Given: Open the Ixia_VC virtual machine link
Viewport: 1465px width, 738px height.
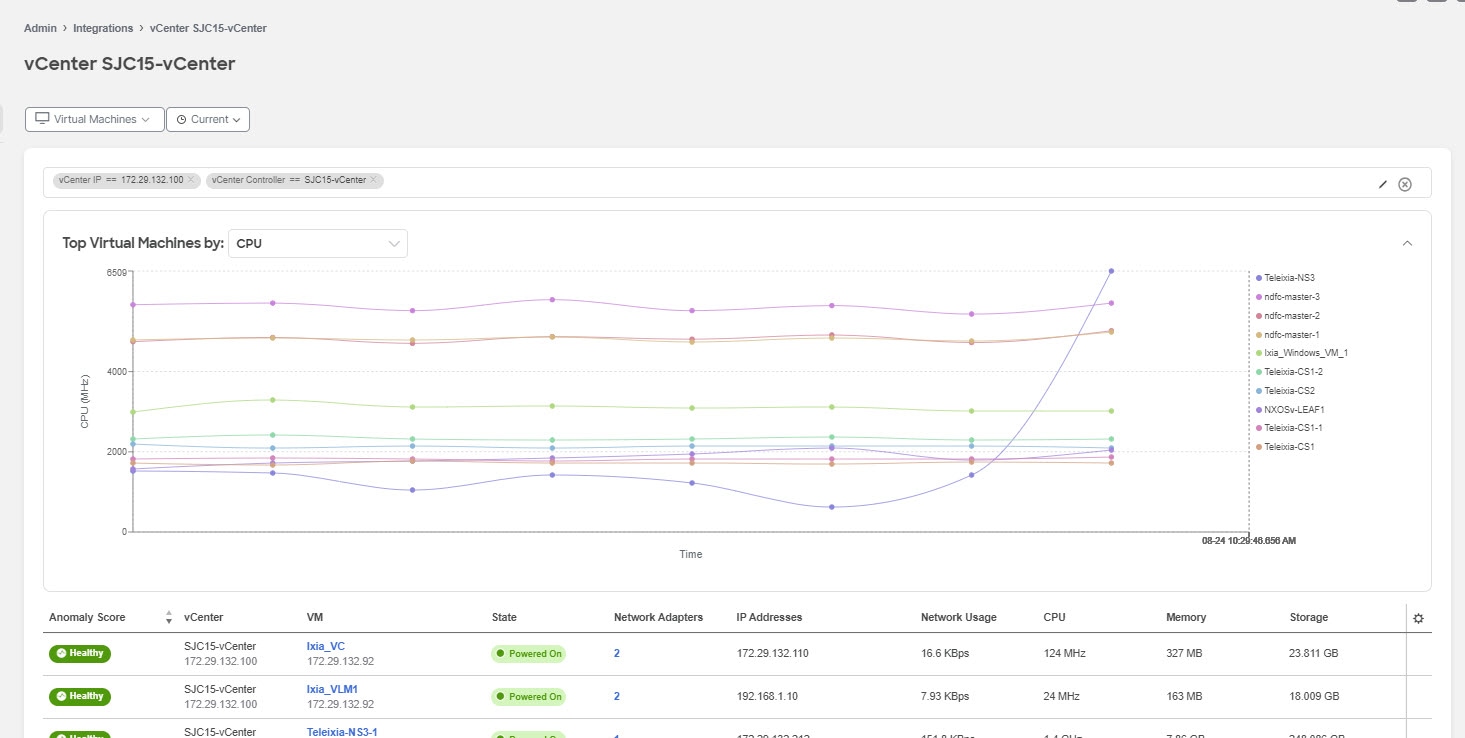Looking at the screenshot, I should click(326, 646).
